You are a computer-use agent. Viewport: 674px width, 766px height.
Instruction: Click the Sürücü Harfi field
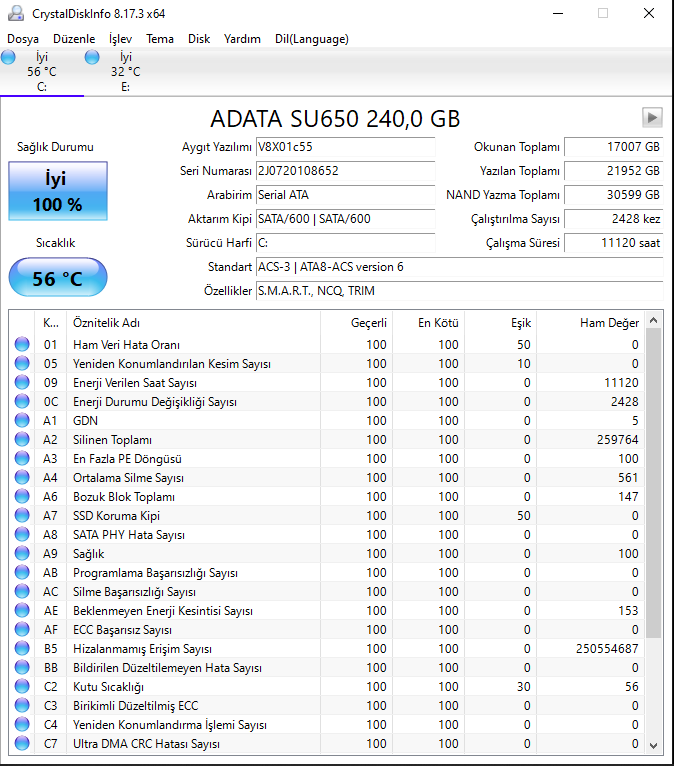click(x=345, y=243)
